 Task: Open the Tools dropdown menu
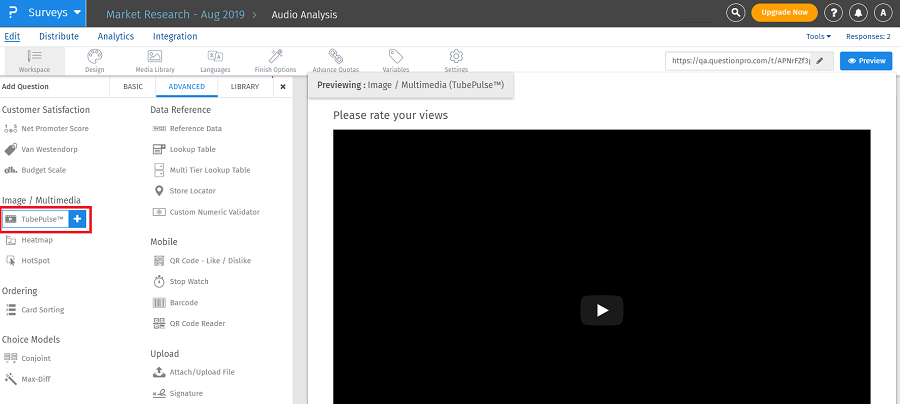[818, 36]
